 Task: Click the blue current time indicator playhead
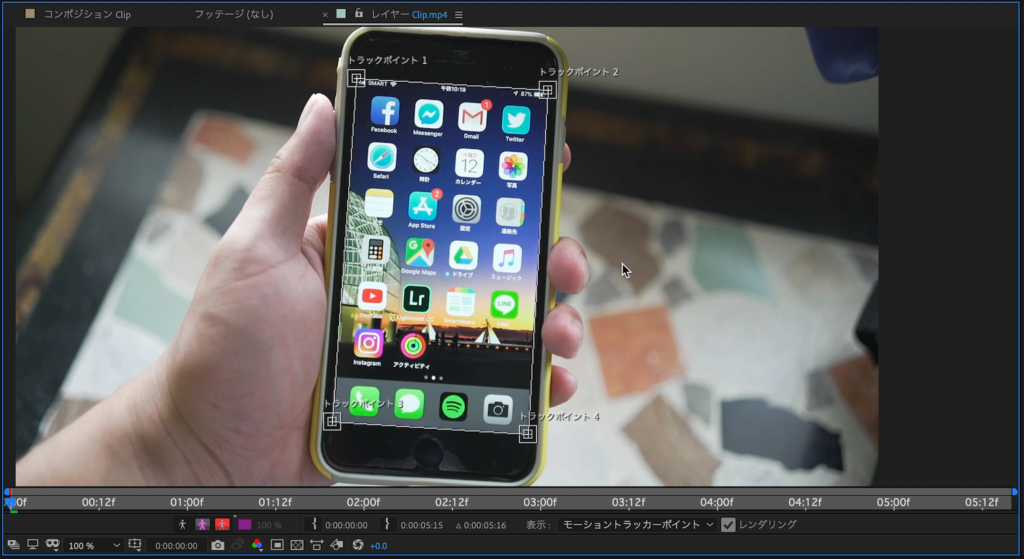point(10,502)
